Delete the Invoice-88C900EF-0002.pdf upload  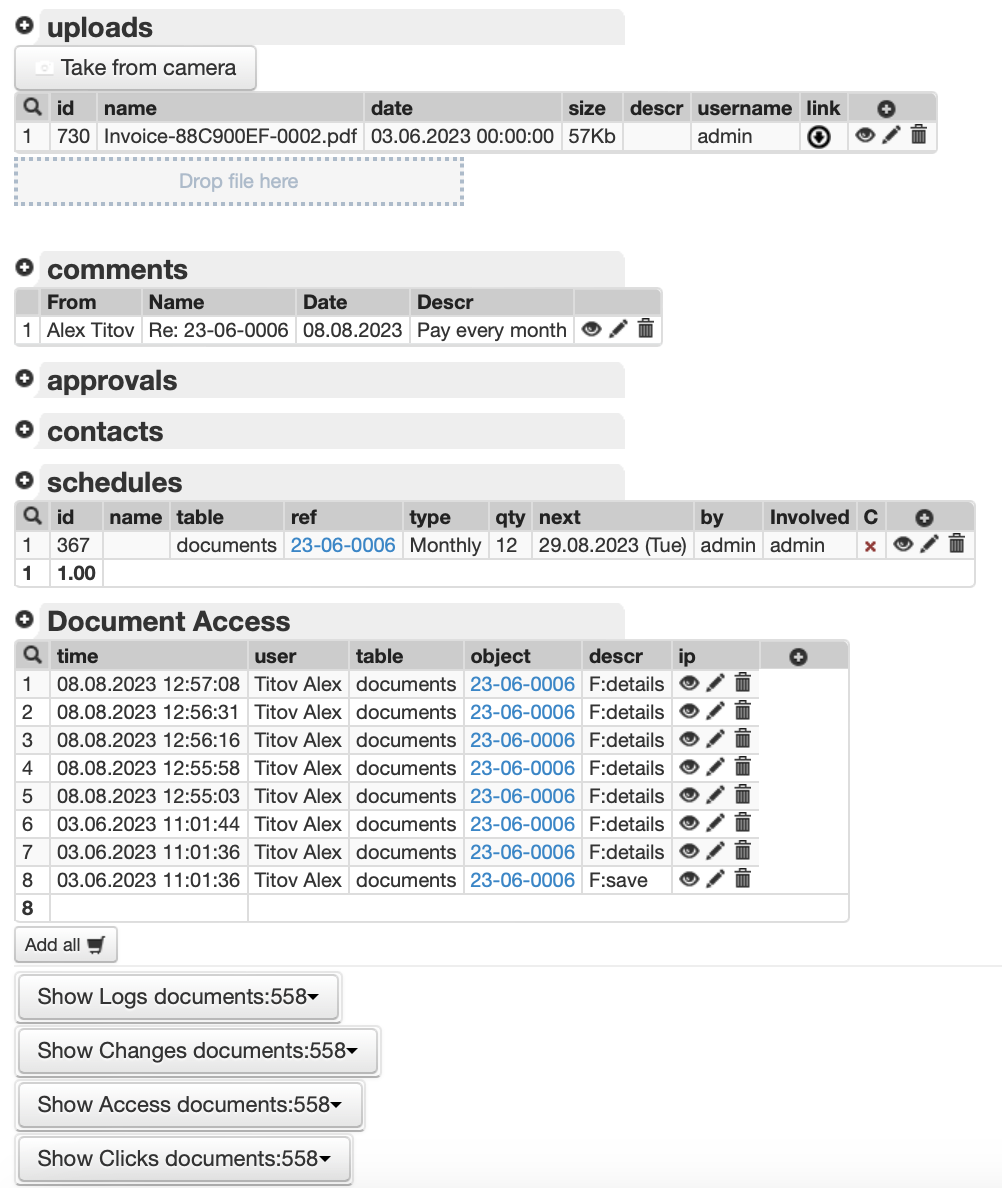tap(919, 136)
